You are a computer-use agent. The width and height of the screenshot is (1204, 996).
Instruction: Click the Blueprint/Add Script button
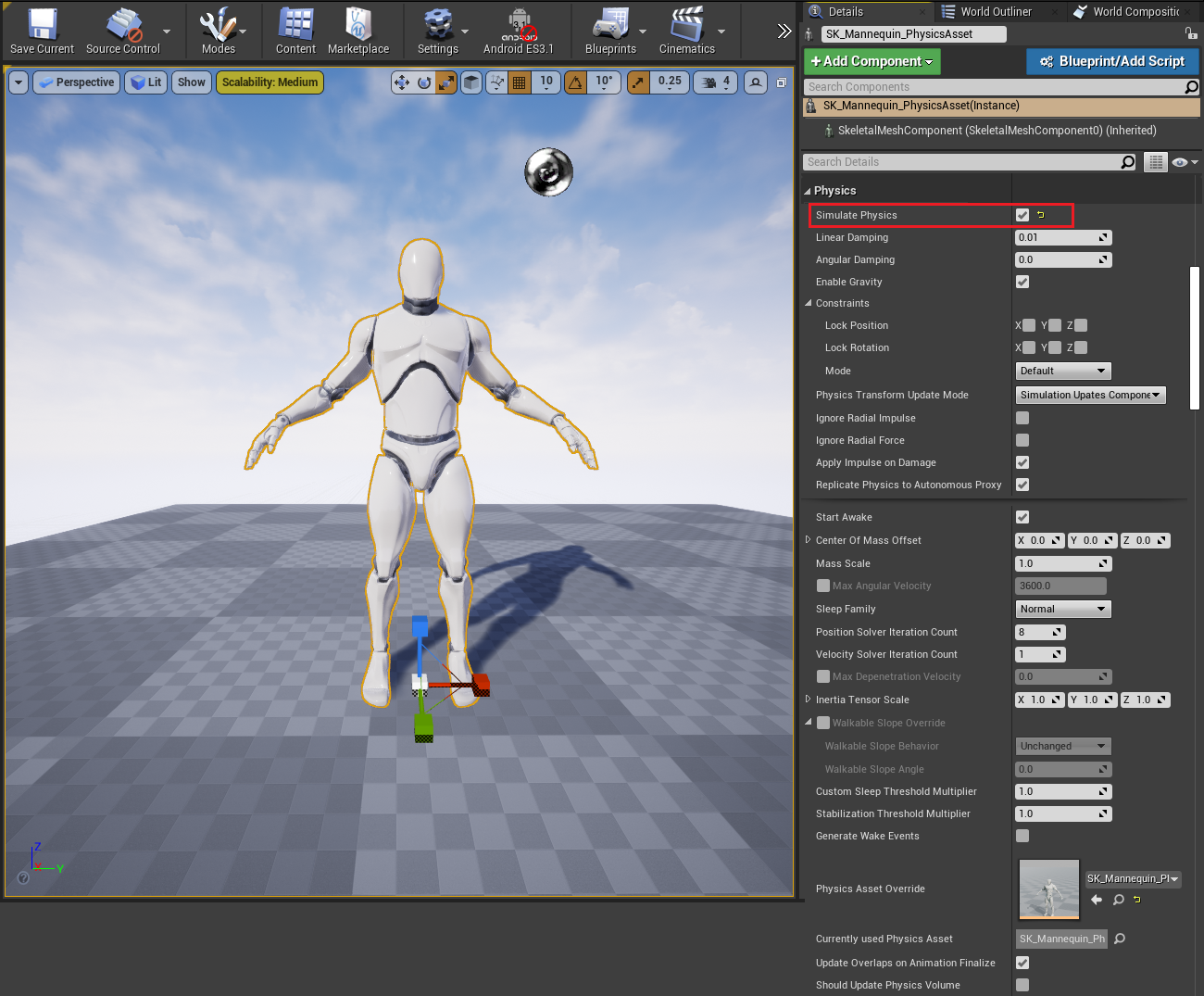click(x=1112, y=61)
